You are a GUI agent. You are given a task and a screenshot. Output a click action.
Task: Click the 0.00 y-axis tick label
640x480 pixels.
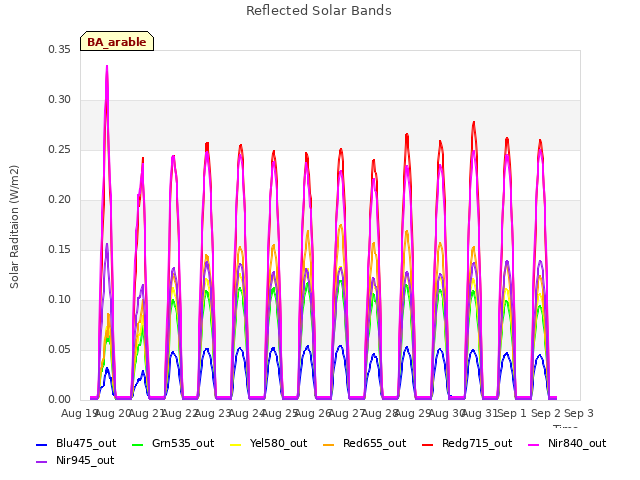pos(60,400)
